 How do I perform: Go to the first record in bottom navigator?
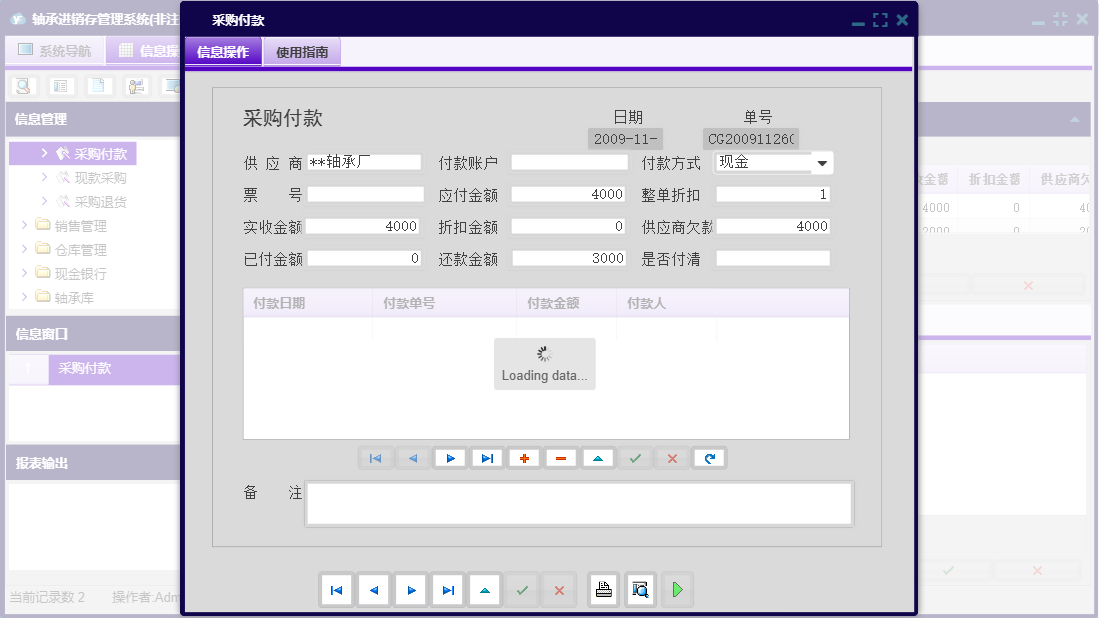coord(337,590)
